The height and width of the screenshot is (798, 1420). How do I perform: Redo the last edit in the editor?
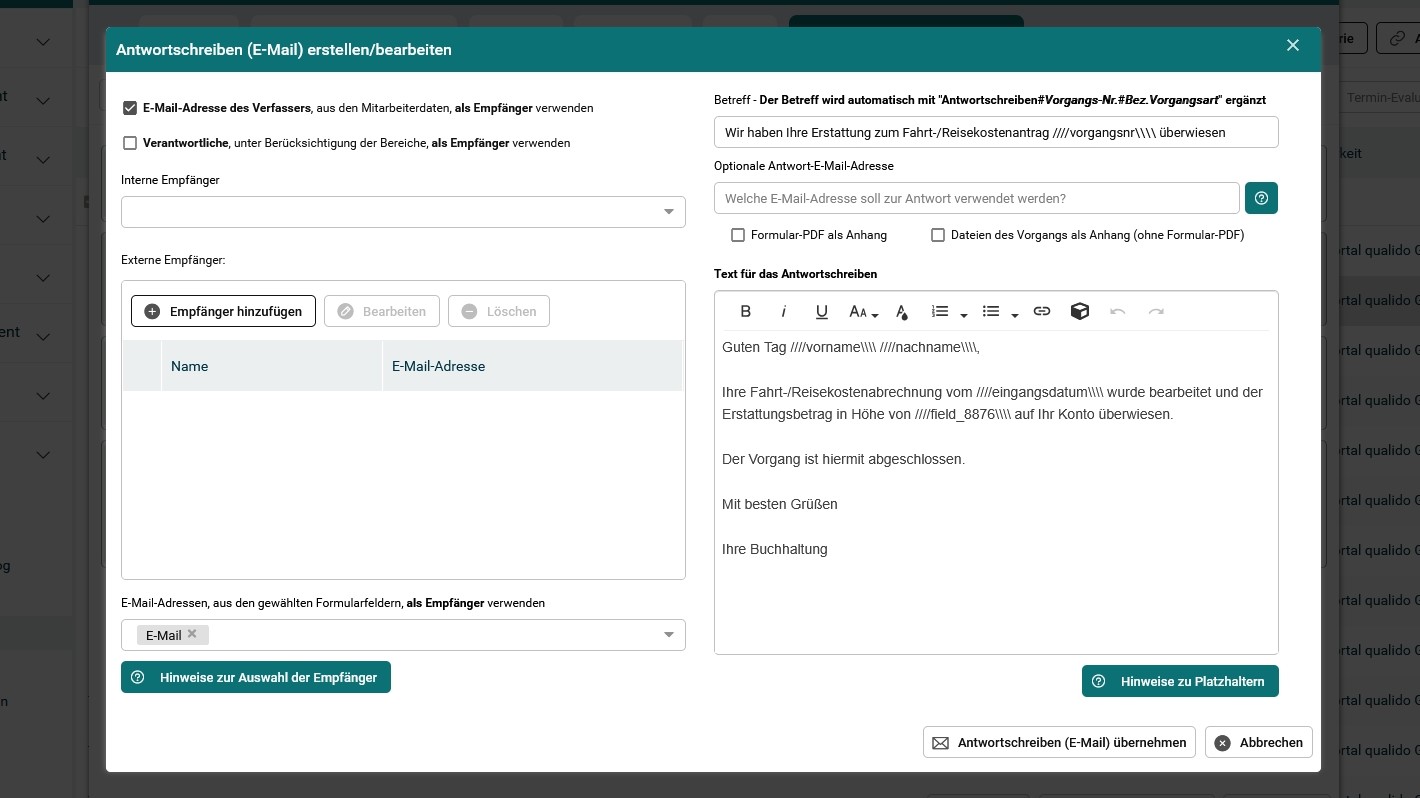click(1156, 311)
